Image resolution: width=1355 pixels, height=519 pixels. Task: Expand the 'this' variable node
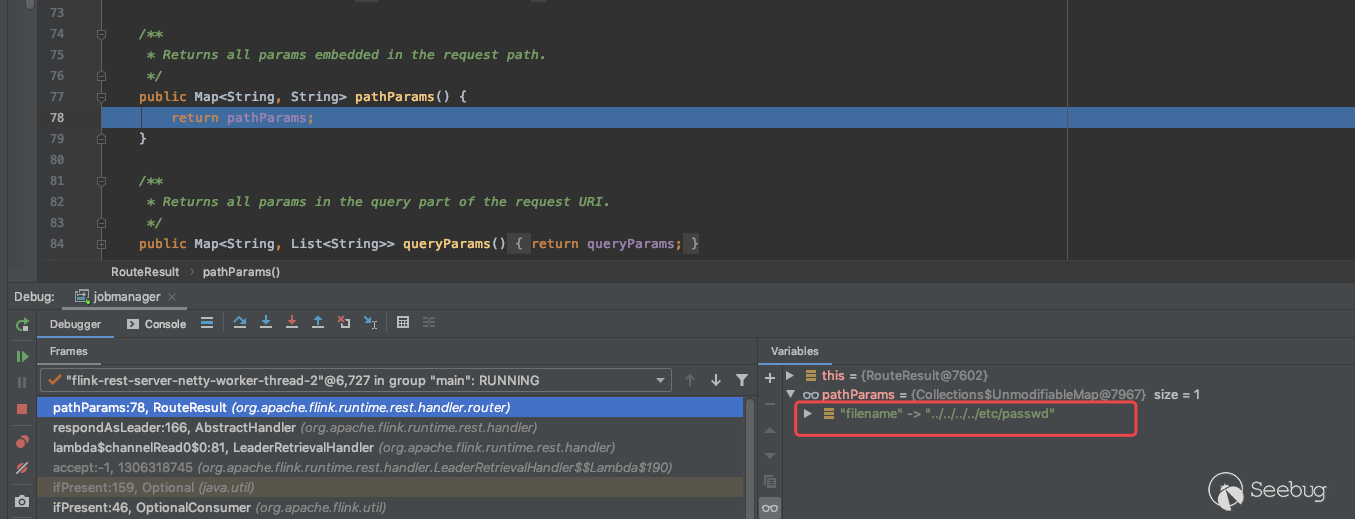(x=790, y=375)
